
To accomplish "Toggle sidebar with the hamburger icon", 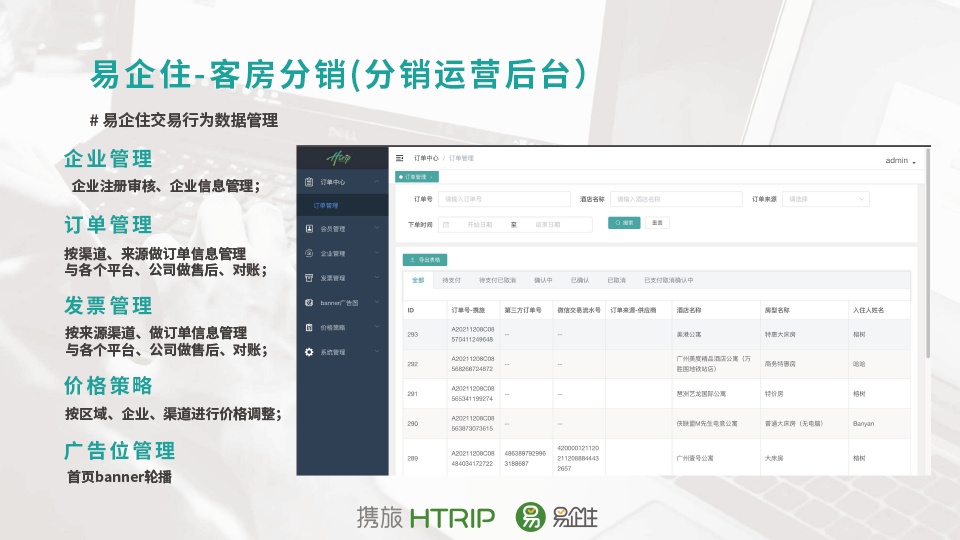I will click(400, 158).
